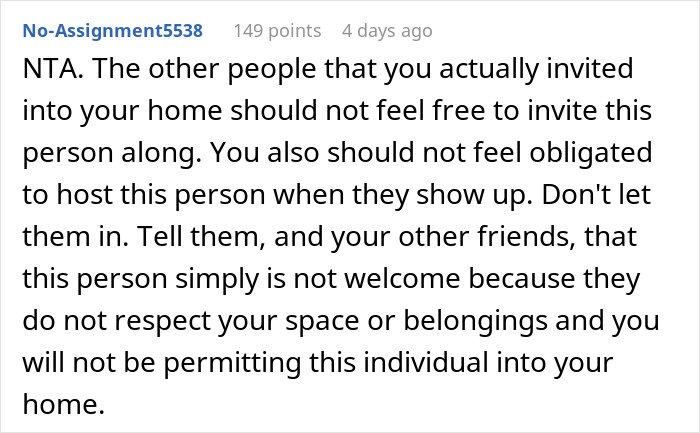
Task: Open the '4 days ago' timestamp permalink
Action: pyautogui.click(x=387, y=31)
